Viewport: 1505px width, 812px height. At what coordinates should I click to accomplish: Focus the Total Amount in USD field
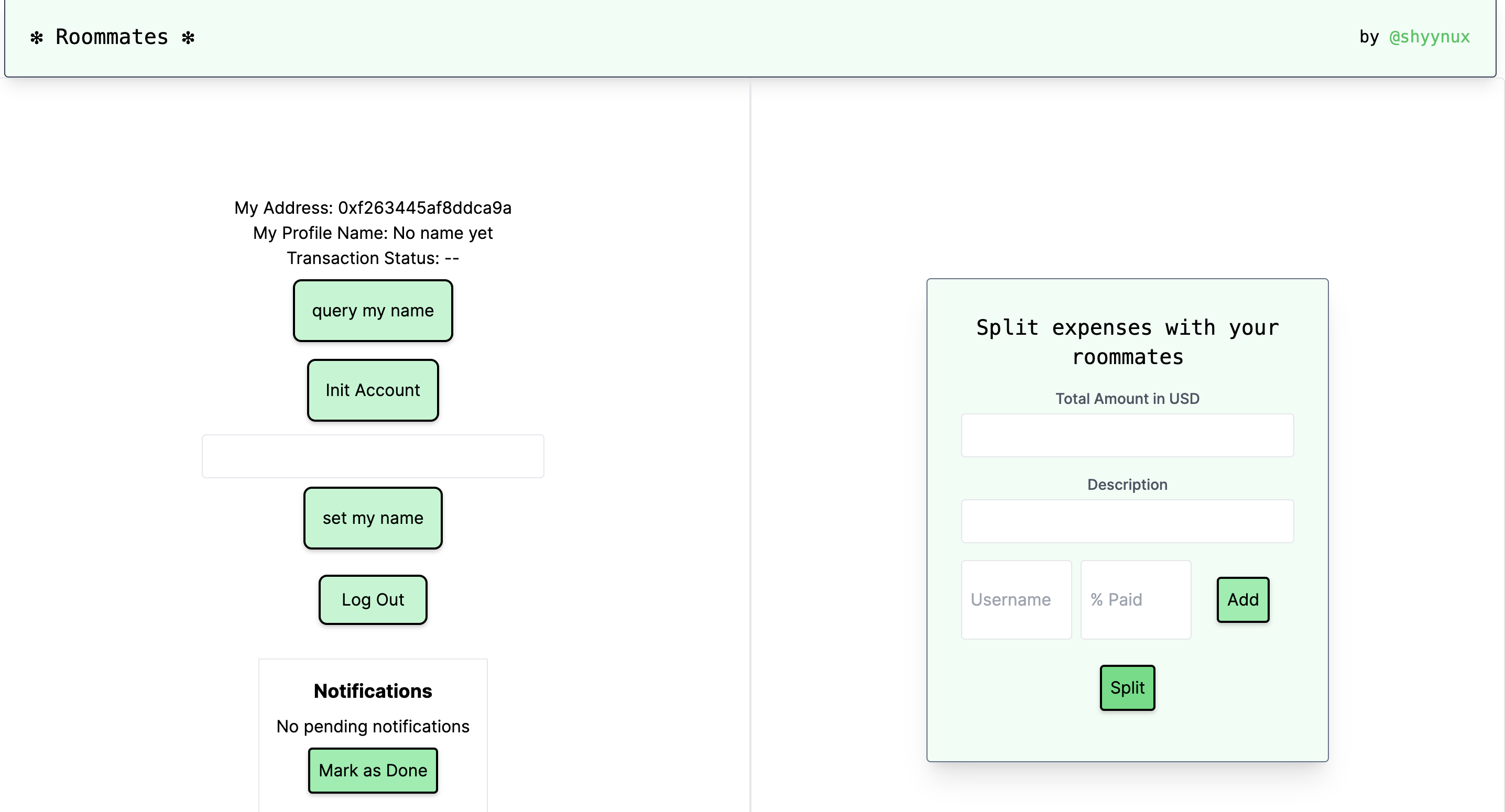(x=1127, y=435)
